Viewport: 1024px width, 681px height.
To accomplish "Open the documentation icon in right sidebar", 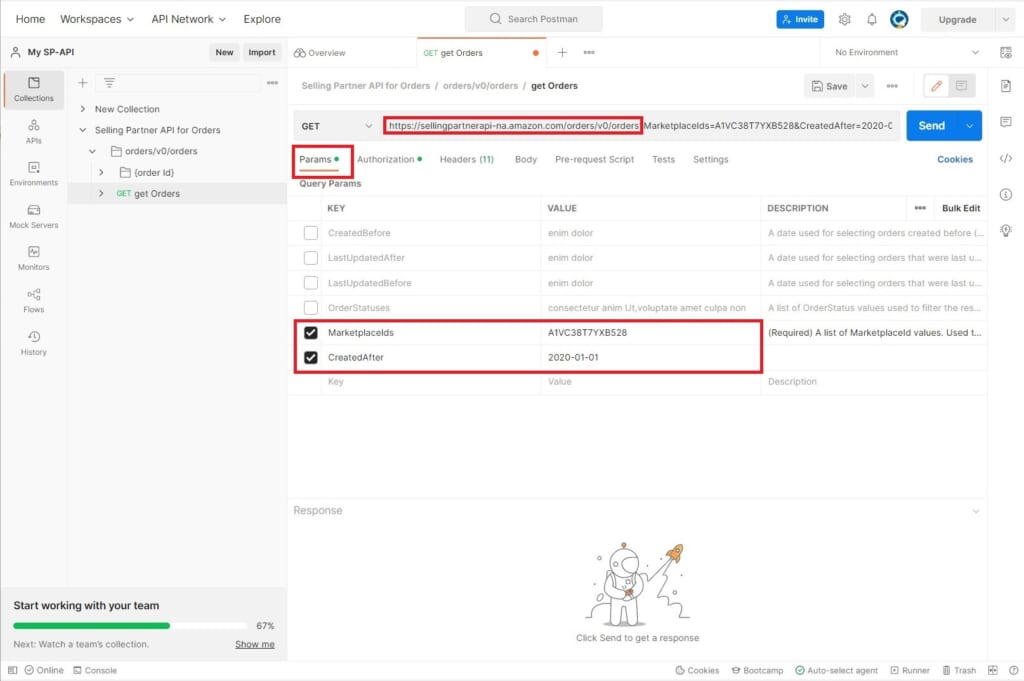I will [x=1006, y=86].
